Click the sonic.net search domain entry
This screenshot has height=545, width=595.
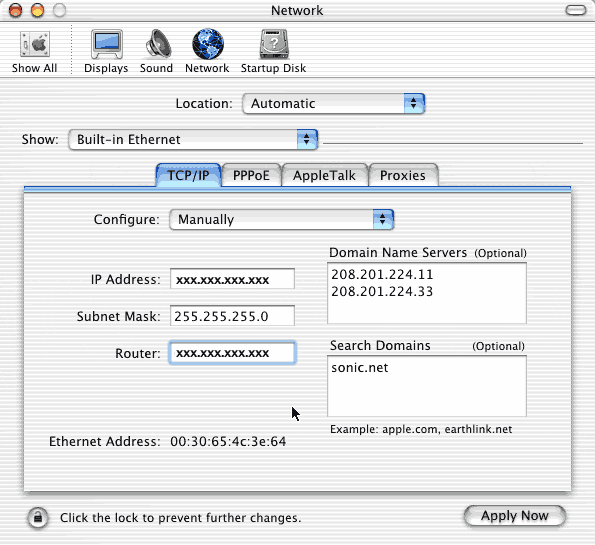click(x=359, y=368)
